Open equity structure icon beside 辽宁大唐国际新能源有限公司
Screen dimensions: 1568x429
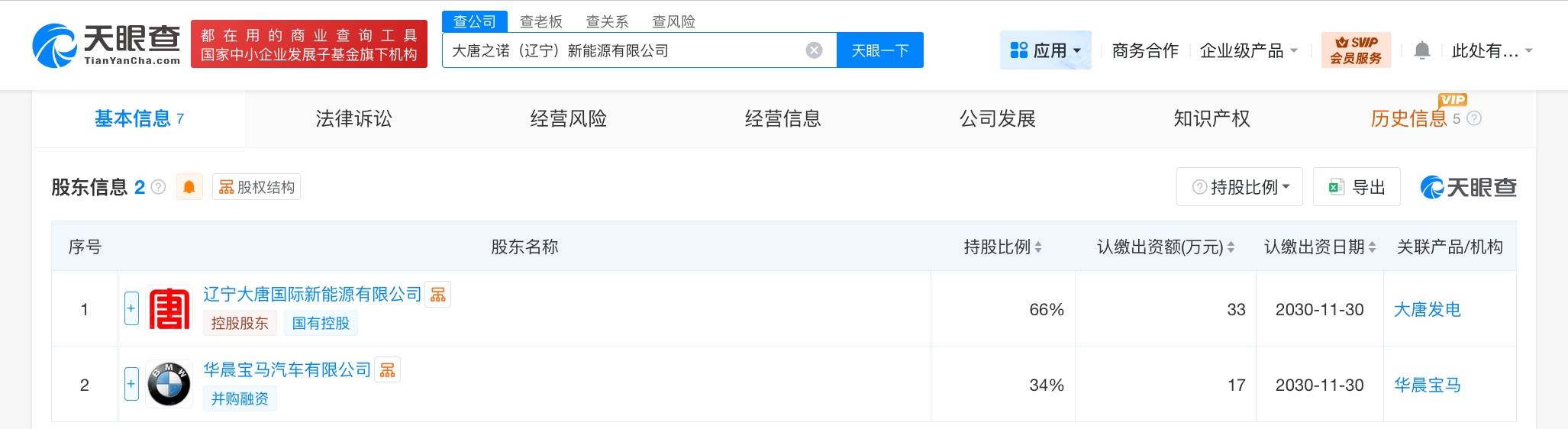tap(438, 295)
